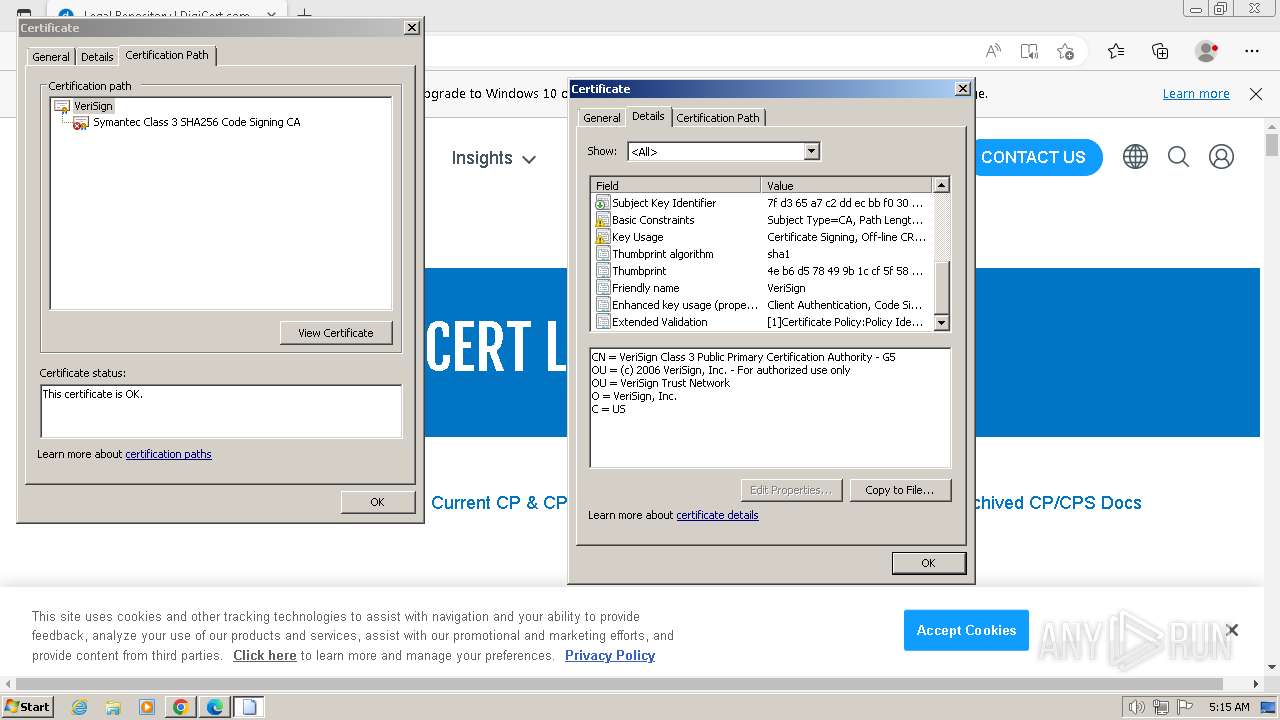Open the certification paths help link
This screenshot has height=720, width=1280.
[168, 454]
